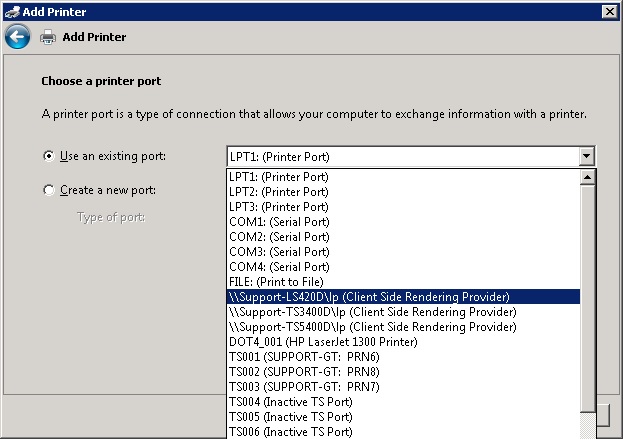Click the back arrow button
The height and width of the screenshot is (439, 623).
coord(17,37)
